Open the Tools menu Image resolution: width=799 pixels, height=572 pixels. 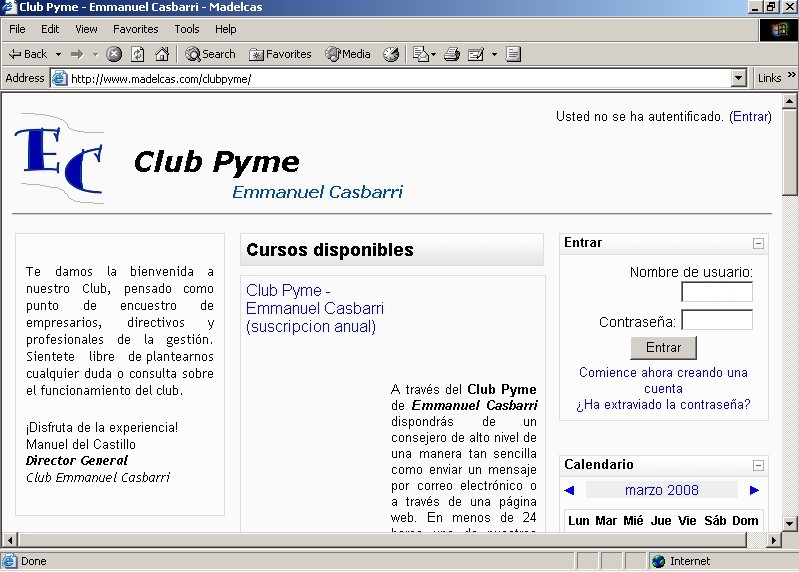click(x=187, y=29)
